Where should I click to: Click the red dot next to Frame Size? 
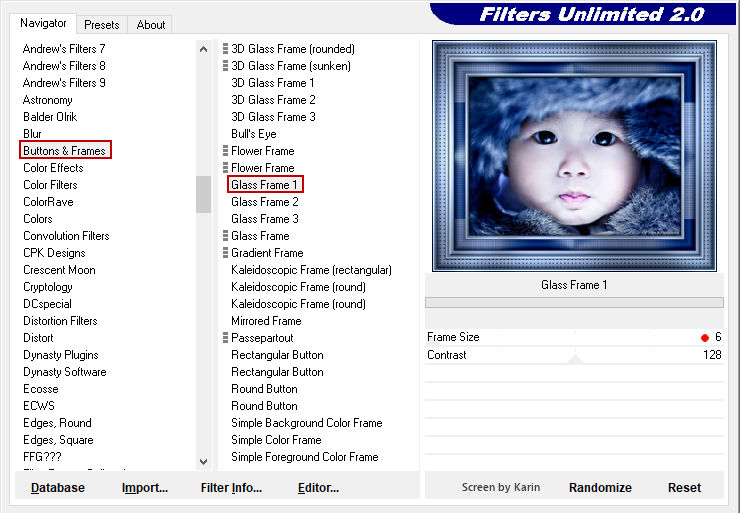[x=705, y=338]
